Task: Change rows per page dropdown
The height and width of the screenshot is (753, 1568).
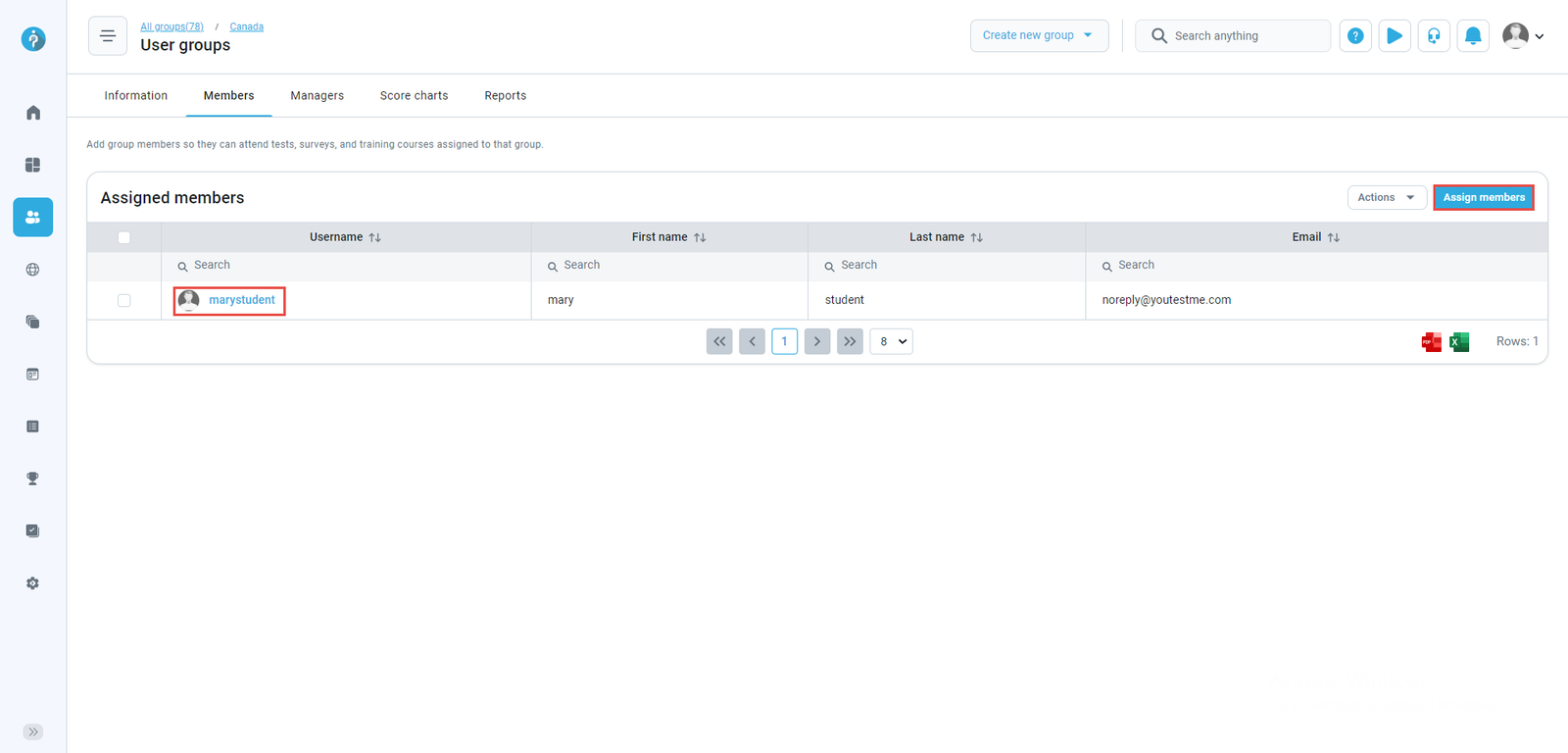Action: click(891, 341)
